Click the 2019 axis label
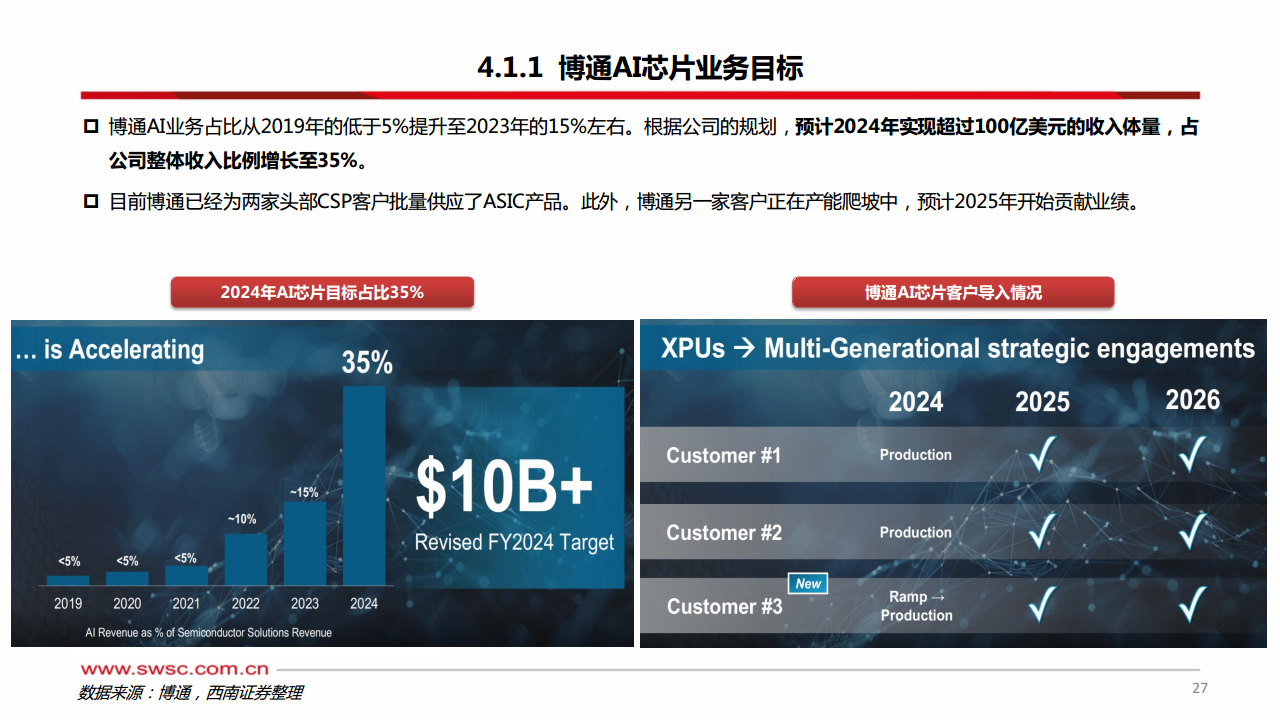This screenshot has width=1280, height=720. pyautogui.click(x=68, y=603)
